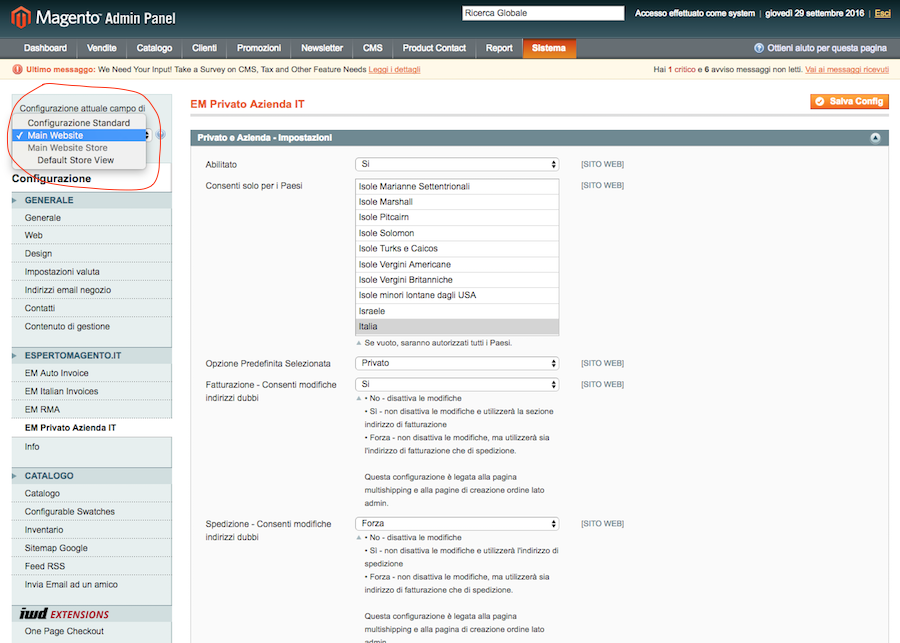Open the Catalogo menu

154,48
